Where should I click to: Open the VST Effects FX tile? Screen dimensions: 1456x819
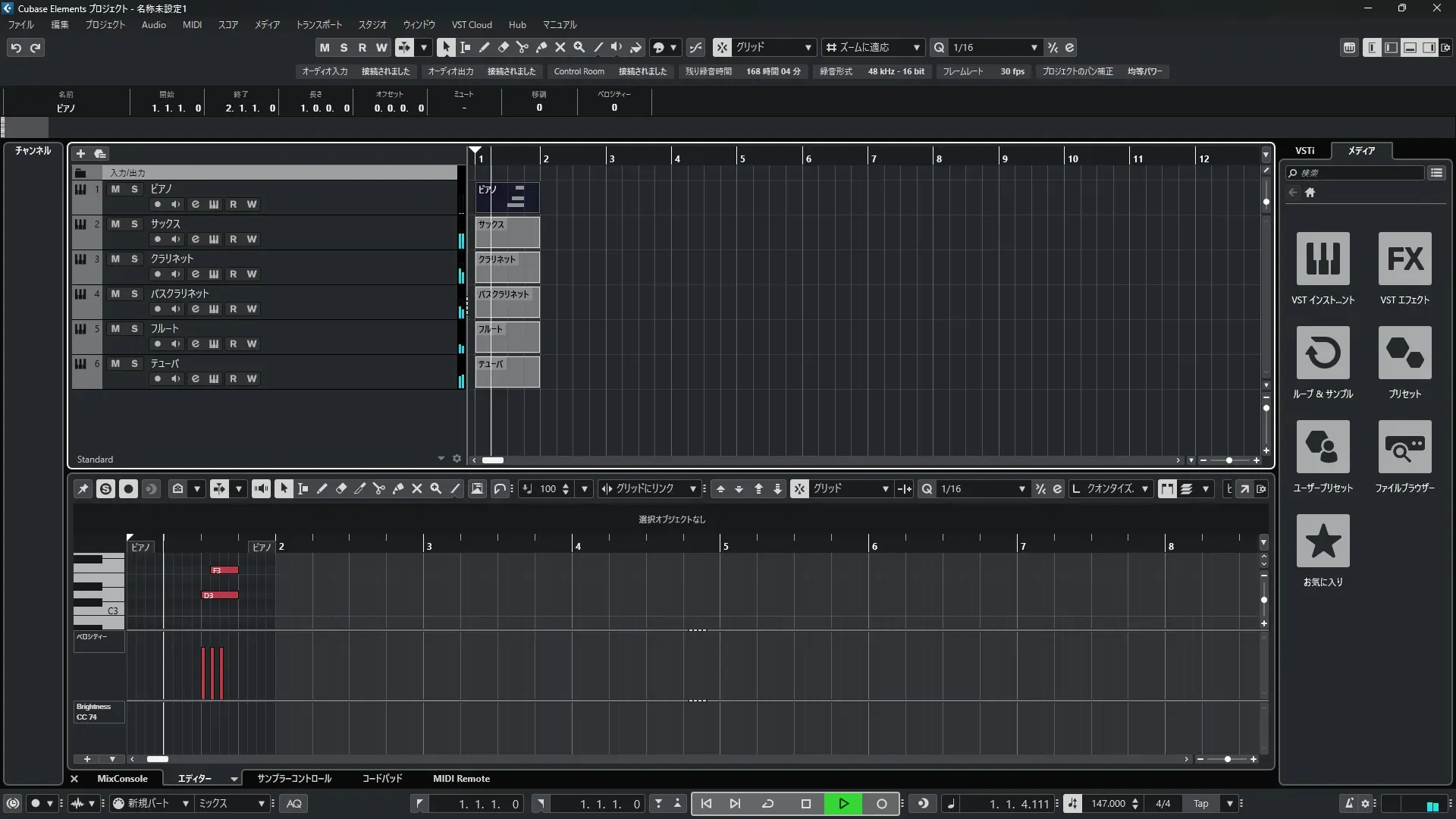pos(1404,259)
